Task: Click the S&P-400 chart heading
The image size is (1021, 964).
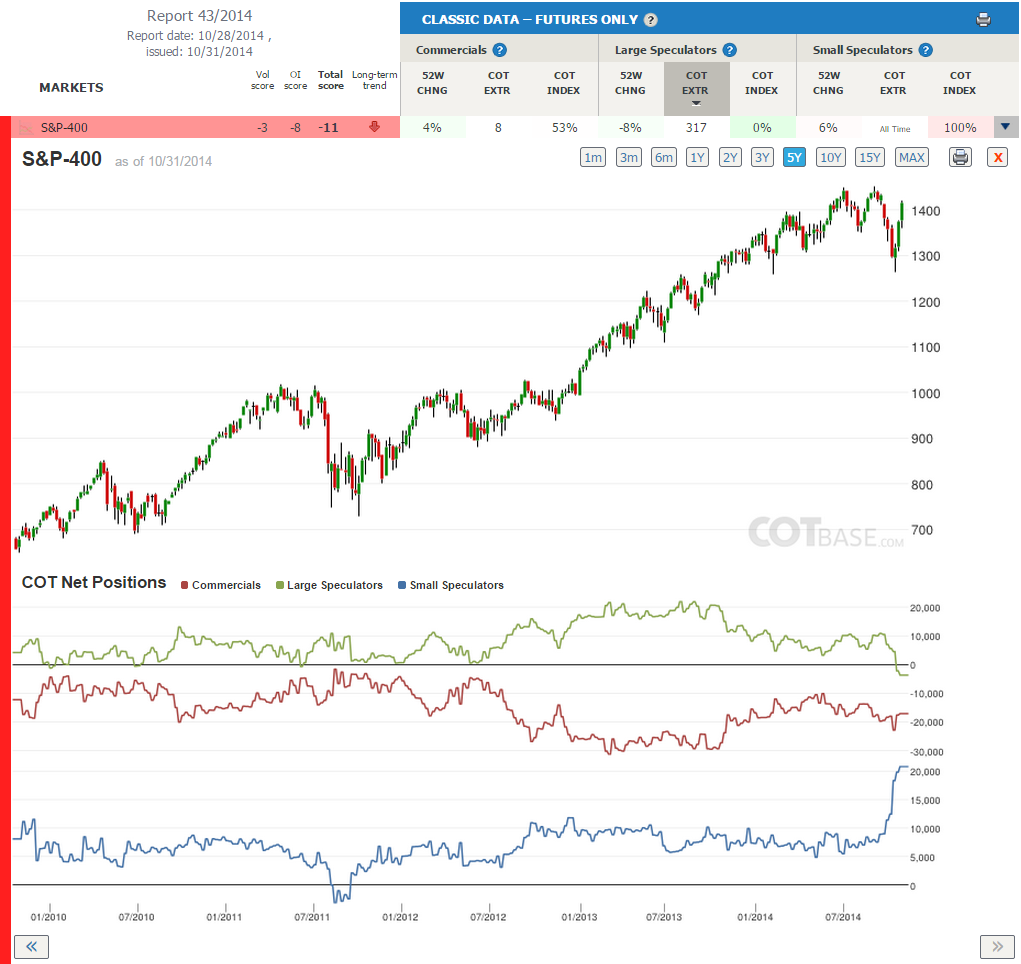Action: (x=62, y=159)
